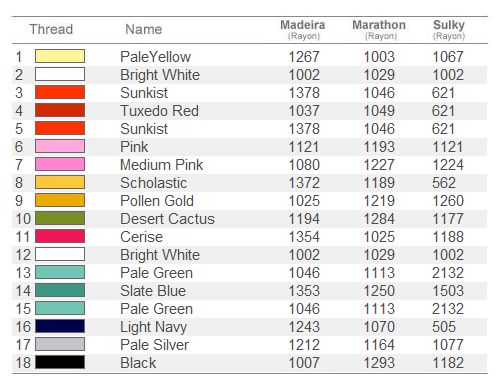Click the Scholastic thread name
This screenshot has width=500, height=384.
point(154,183)
